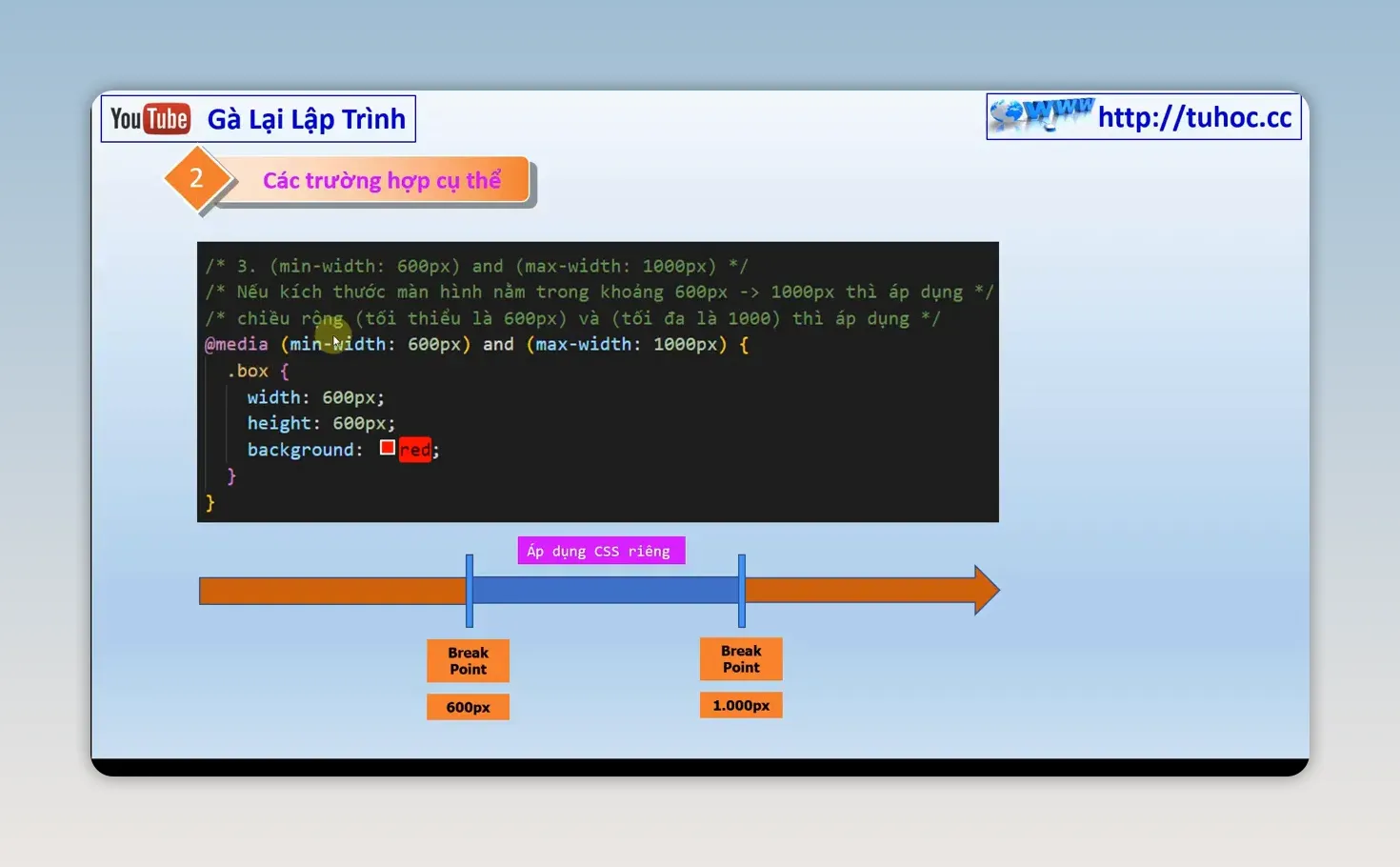Click the YouTube logo
Viewport: 1400px width, 867px height.
(150, 119)
